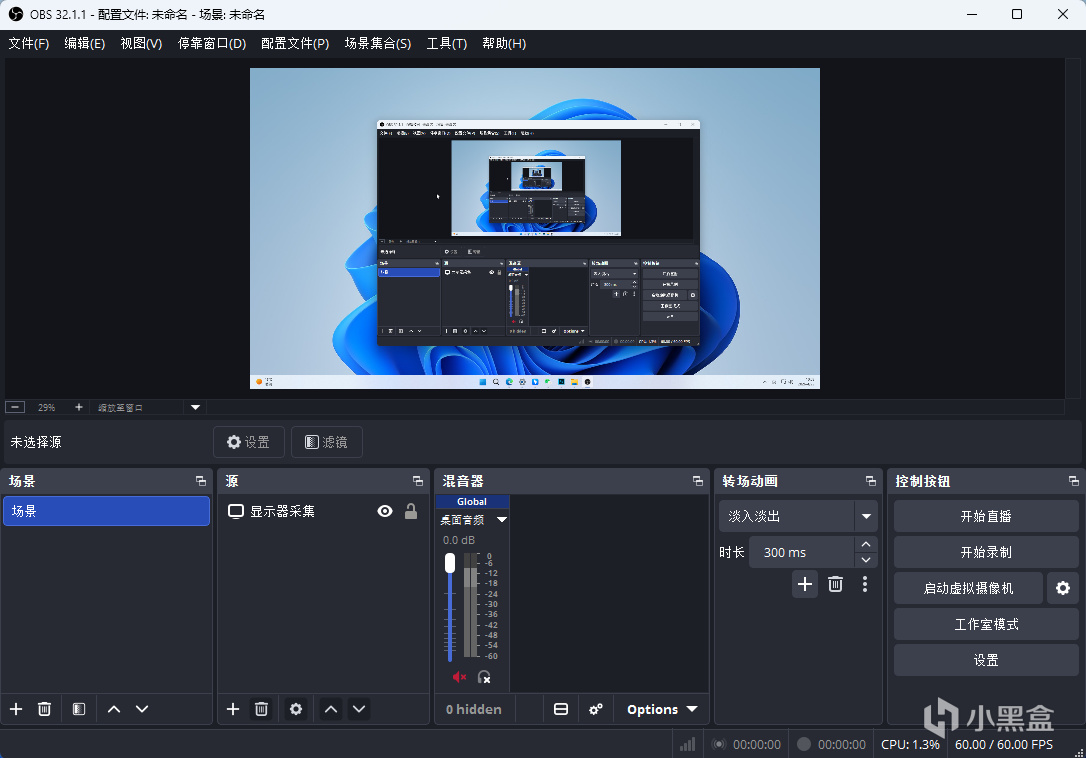Click the CPU: 1.3% status text
This screenshot has height=758, width=1086.
pos(910,745)
